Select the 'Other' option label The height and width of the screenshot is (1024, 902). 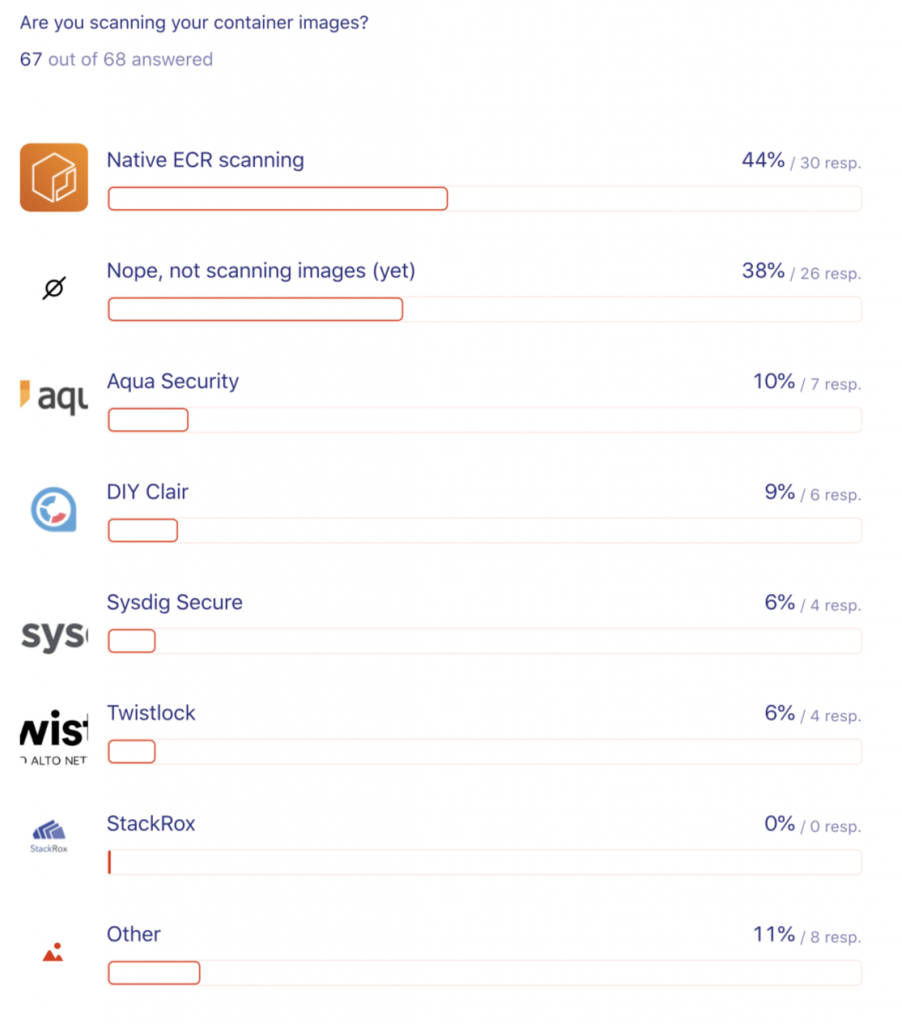coord(133,934)
